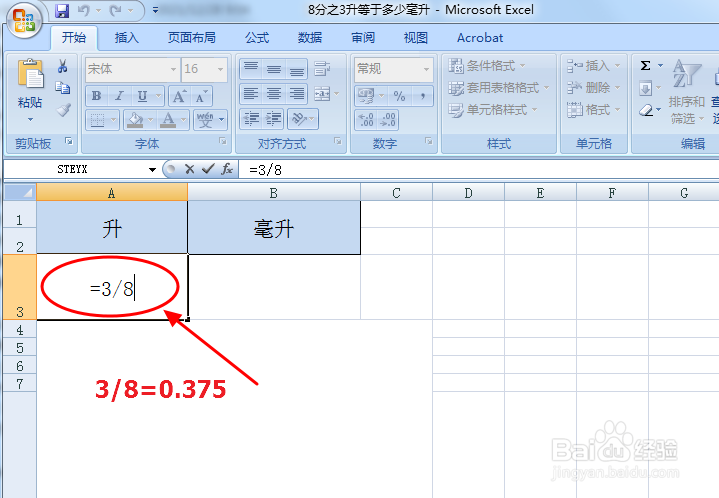719x498 pixels.
Task: Save the workbook using the floppy icon
Action: 62,10
